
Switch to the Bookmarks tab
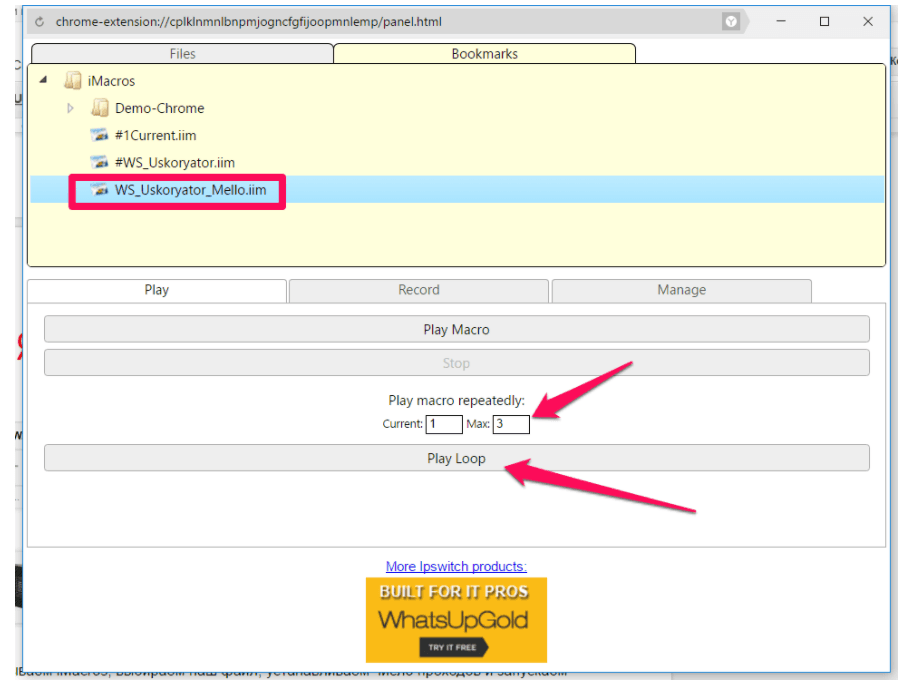click(485, 54)
